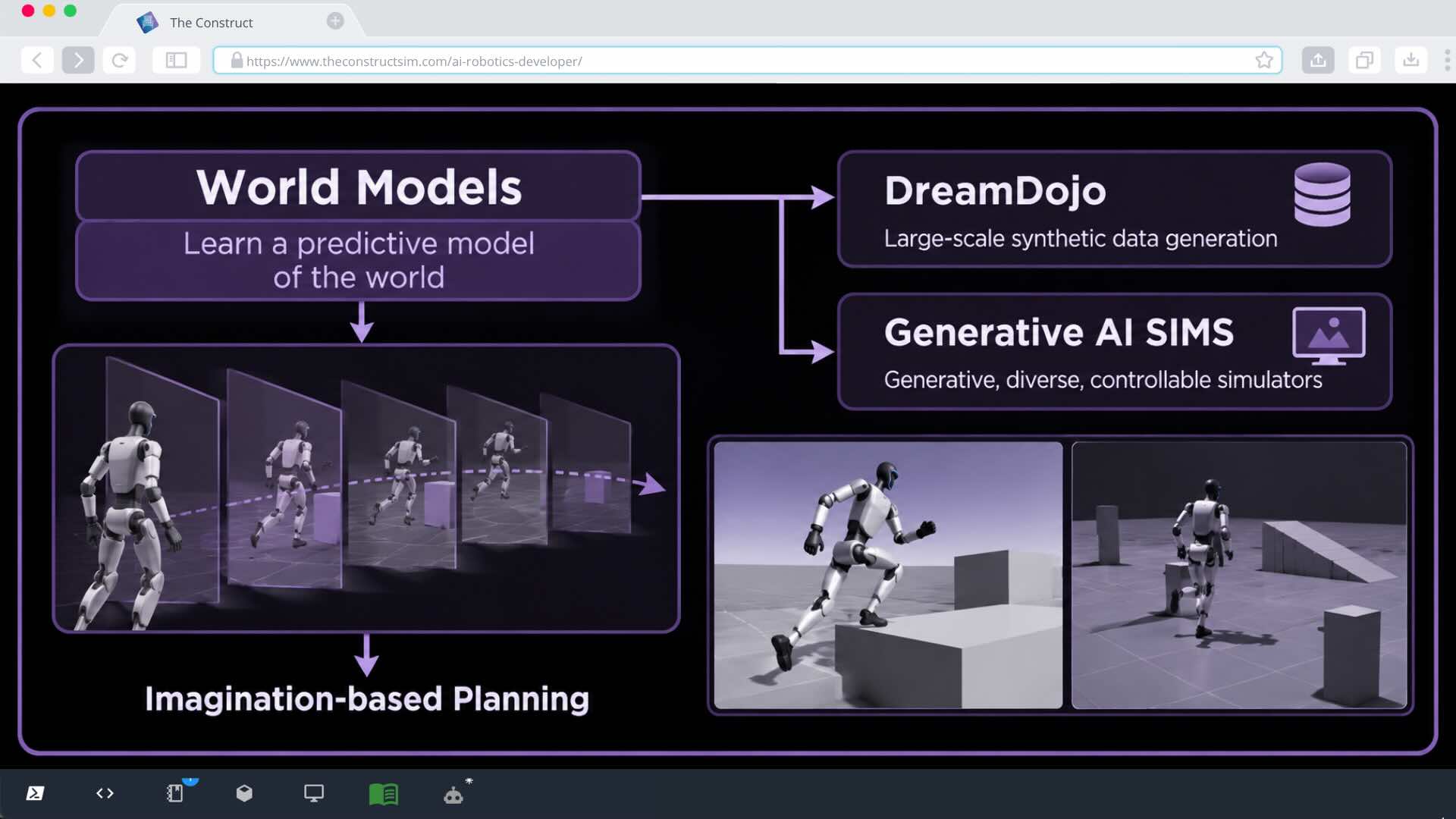Viewport: 1456px width, 819px height.
Task: Open the code editor icon
Action: pos(105,793)
